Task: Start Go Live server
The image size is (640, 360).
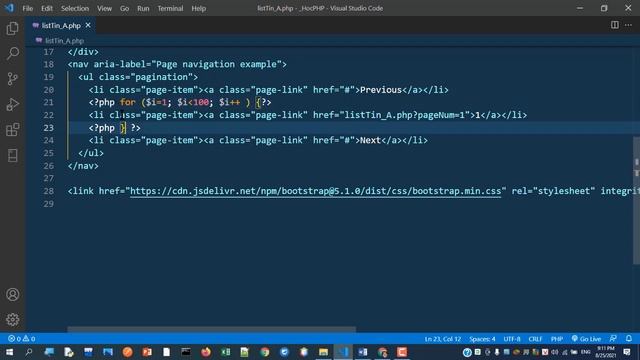Action: (x=586, y=339)
